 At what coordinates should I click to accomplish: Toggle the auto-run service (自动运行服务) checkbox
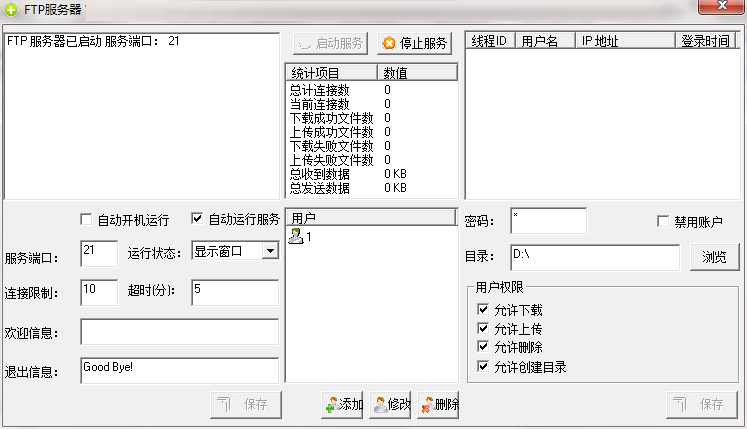click(x=197, y=220)
